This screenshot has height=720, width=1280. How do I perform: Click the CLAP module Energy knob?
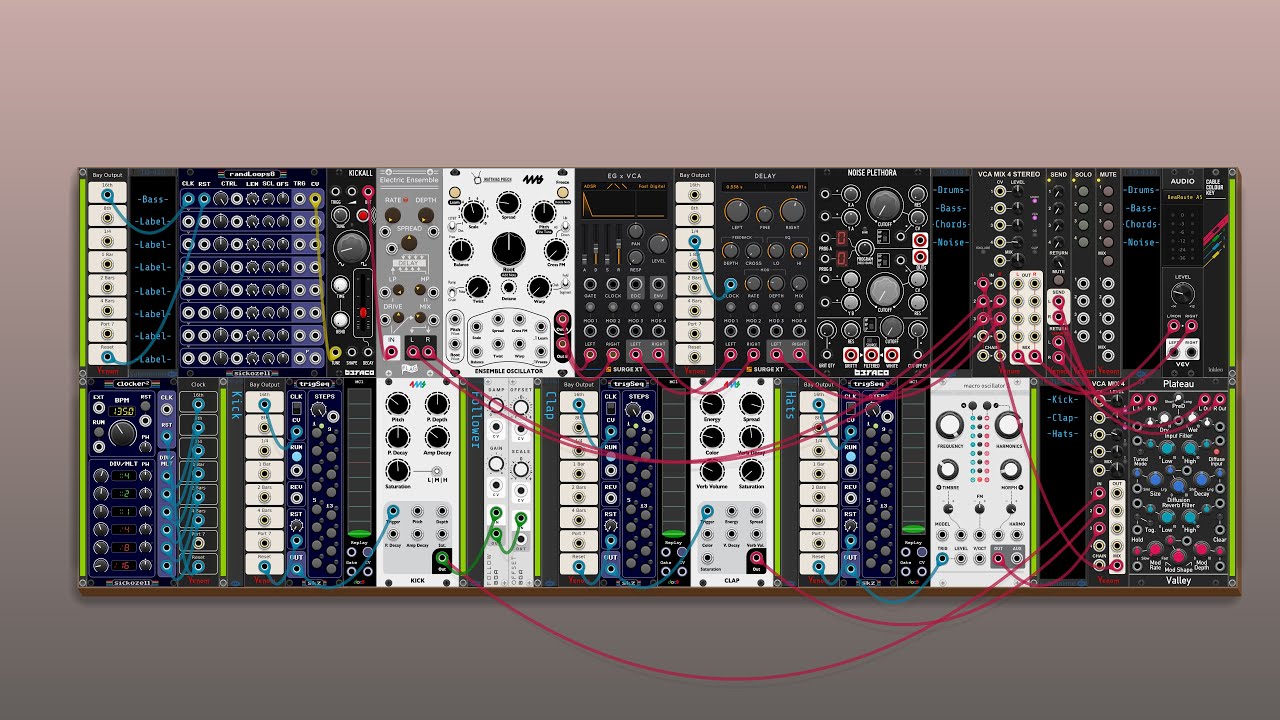[712, 404]
